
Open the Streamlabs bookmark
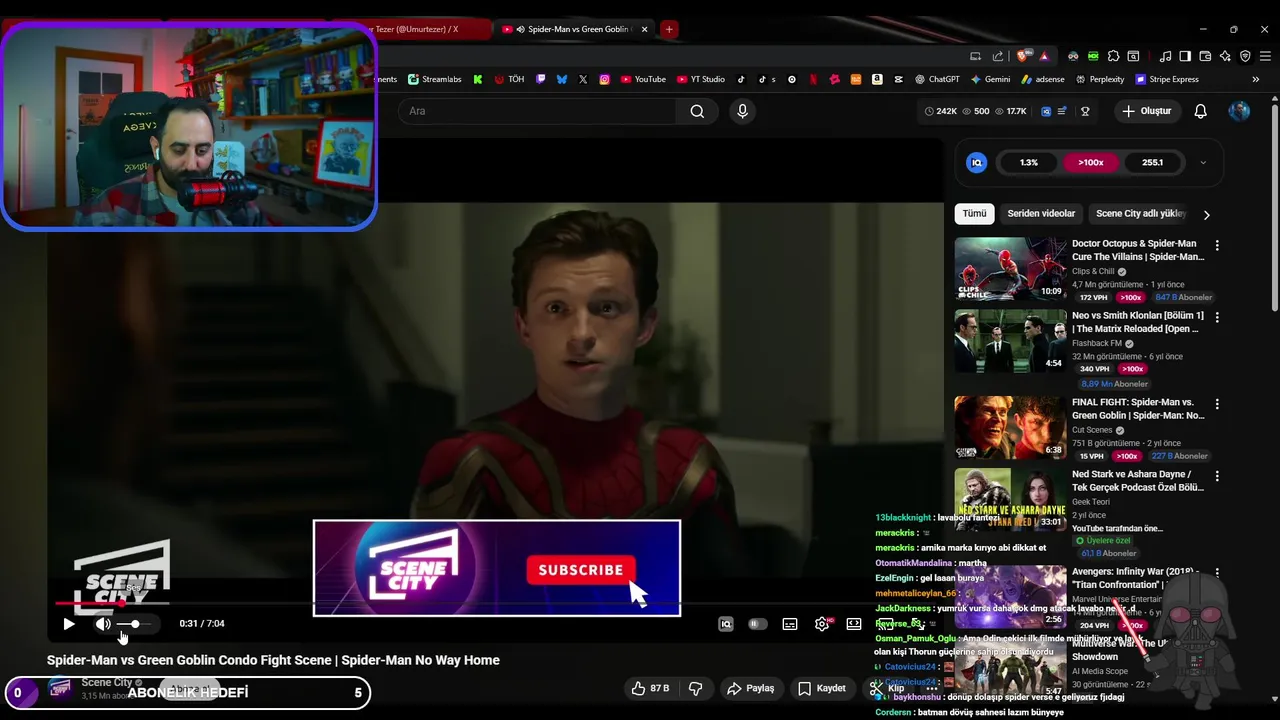coord(435,79)
